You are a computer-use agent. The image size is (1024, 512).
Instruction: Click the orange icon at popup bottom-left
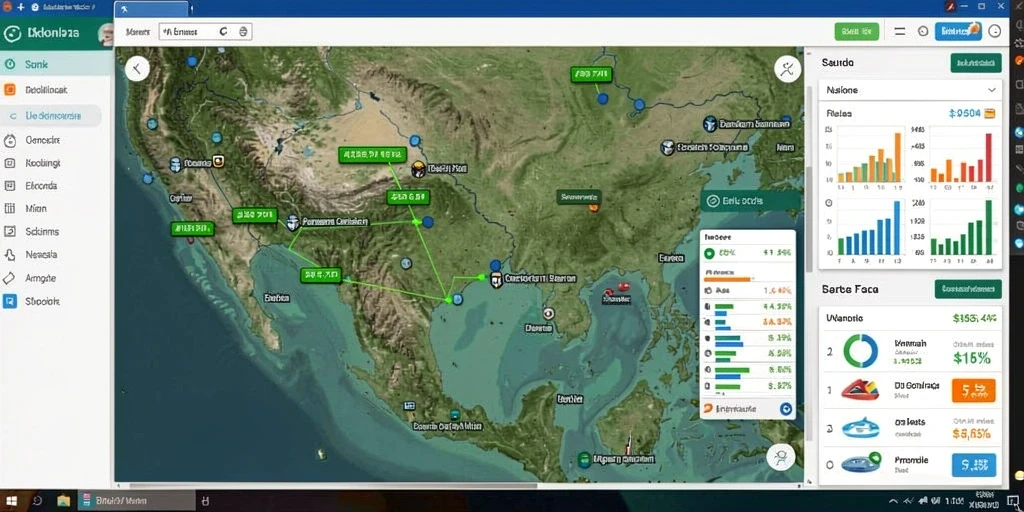[707, 409]
